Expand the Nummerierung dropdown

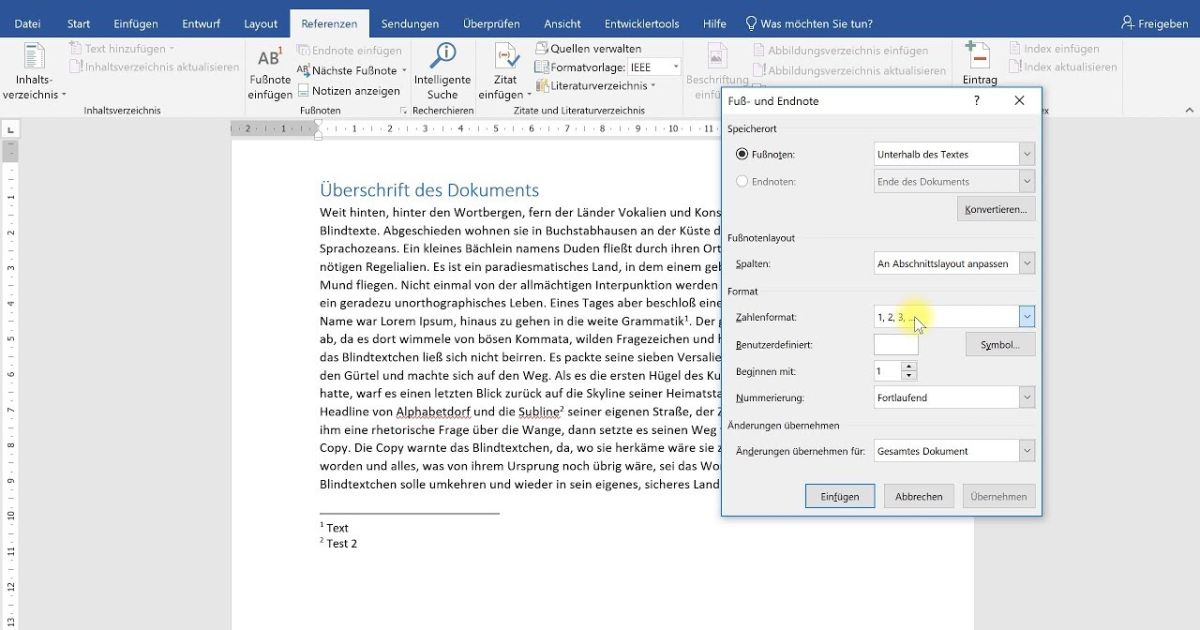tap(1026, 397)
